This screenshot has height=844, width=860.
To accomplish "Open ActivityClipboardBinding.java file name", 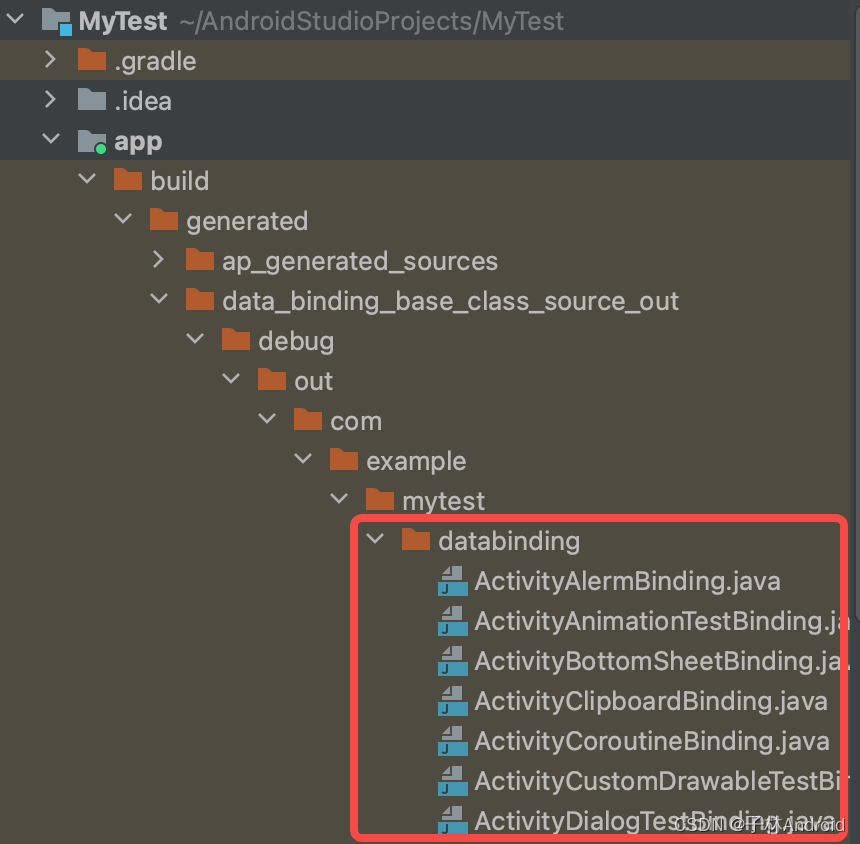I will tap(652, 701).
